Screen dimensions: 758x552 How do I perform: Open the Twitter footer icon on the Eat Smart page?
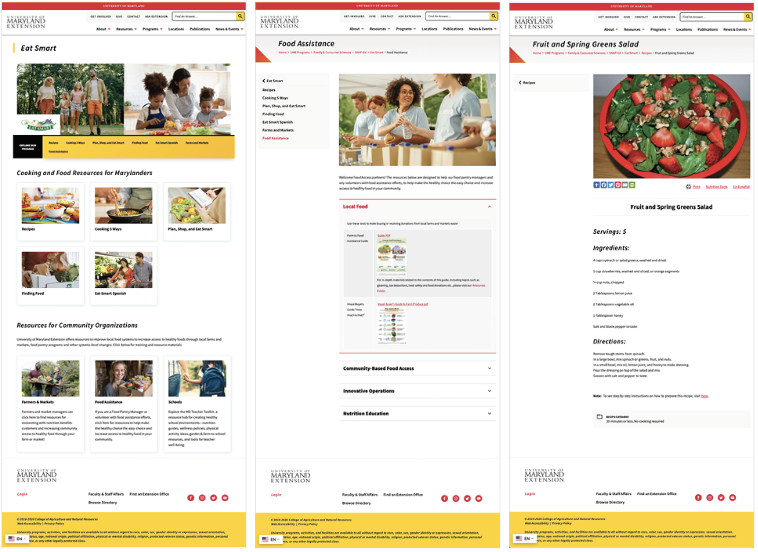pyautogui.click(x=214, y=498)
